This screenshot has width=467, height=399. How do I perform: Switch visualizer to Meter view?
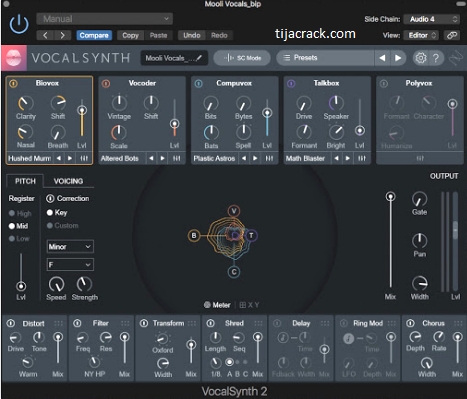217,305
